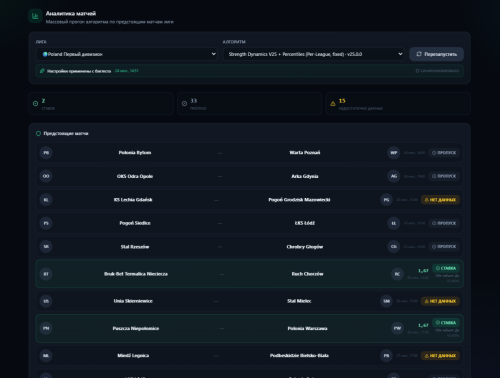
Task: Click Пропуск badge on Pogoń Siedlce row
Action: [x=444, y=223]
